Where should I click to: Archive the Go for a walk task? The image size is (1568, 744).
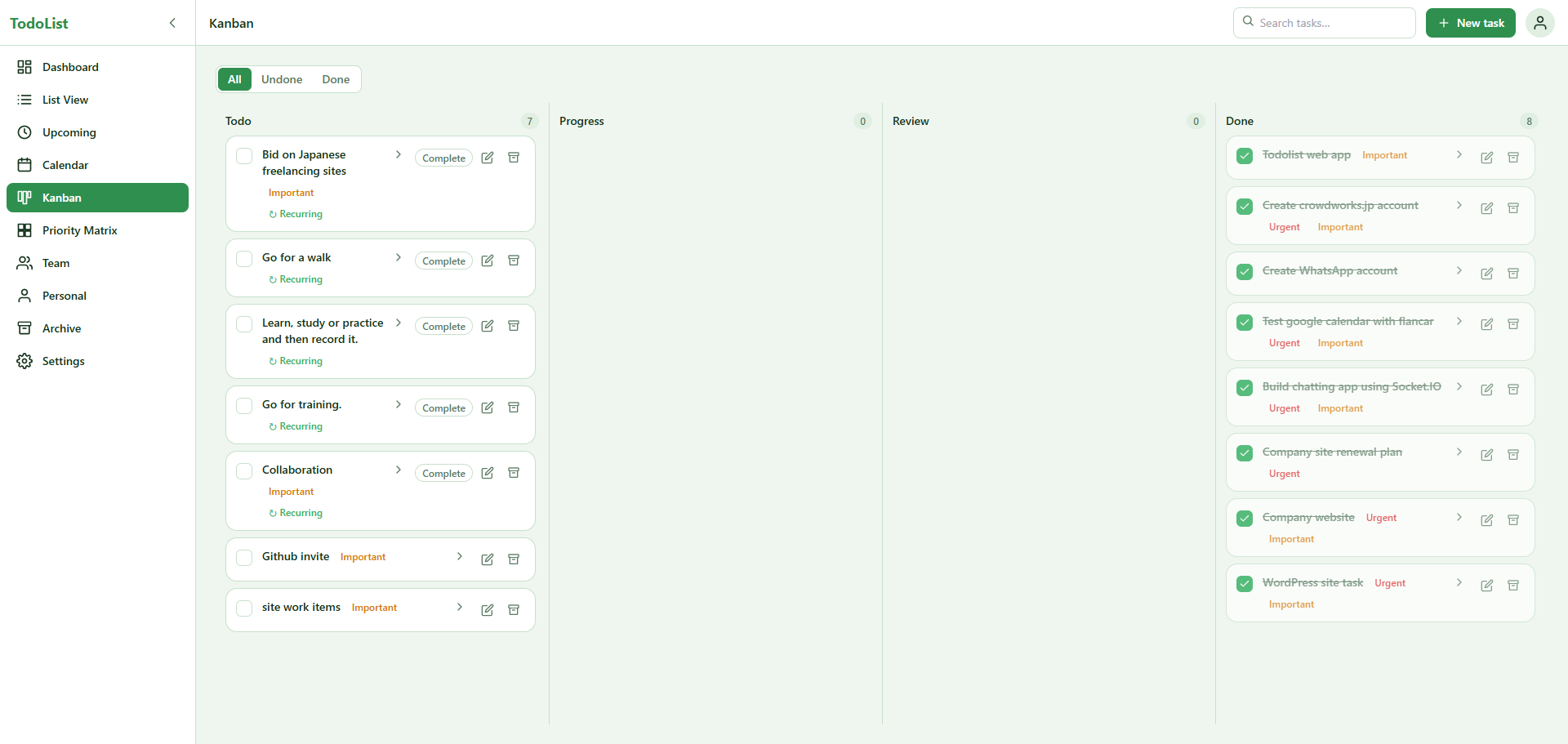(x=514, y=261)
